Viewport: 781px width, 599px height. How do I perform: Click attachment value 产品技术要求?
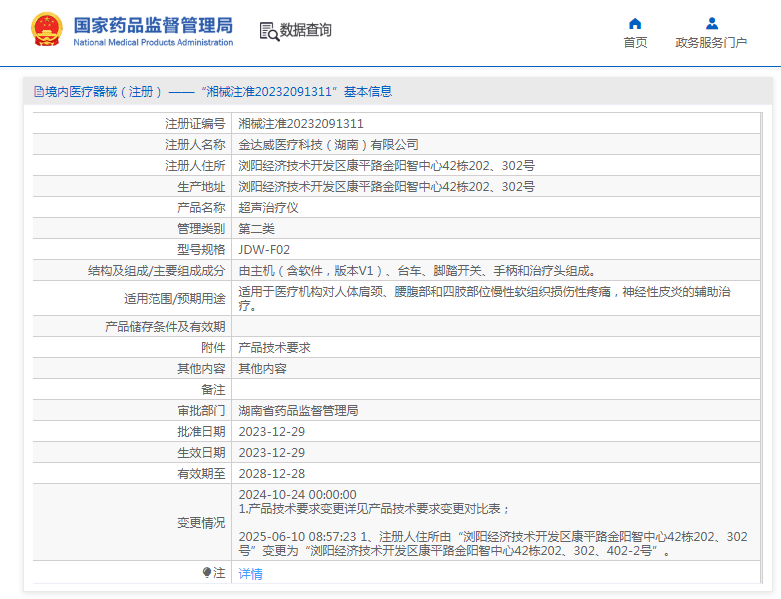pos(274,348)
